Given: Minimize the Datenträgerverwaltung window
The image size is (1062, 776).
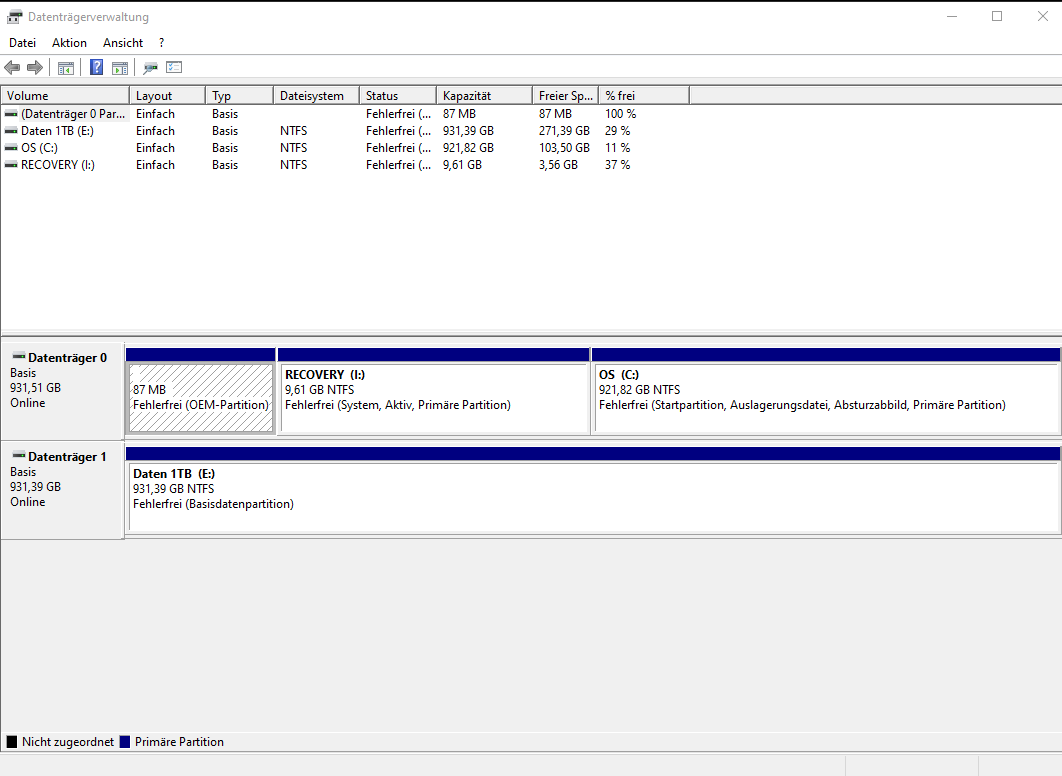Looking at the screenshot, I should pos(952,16).
